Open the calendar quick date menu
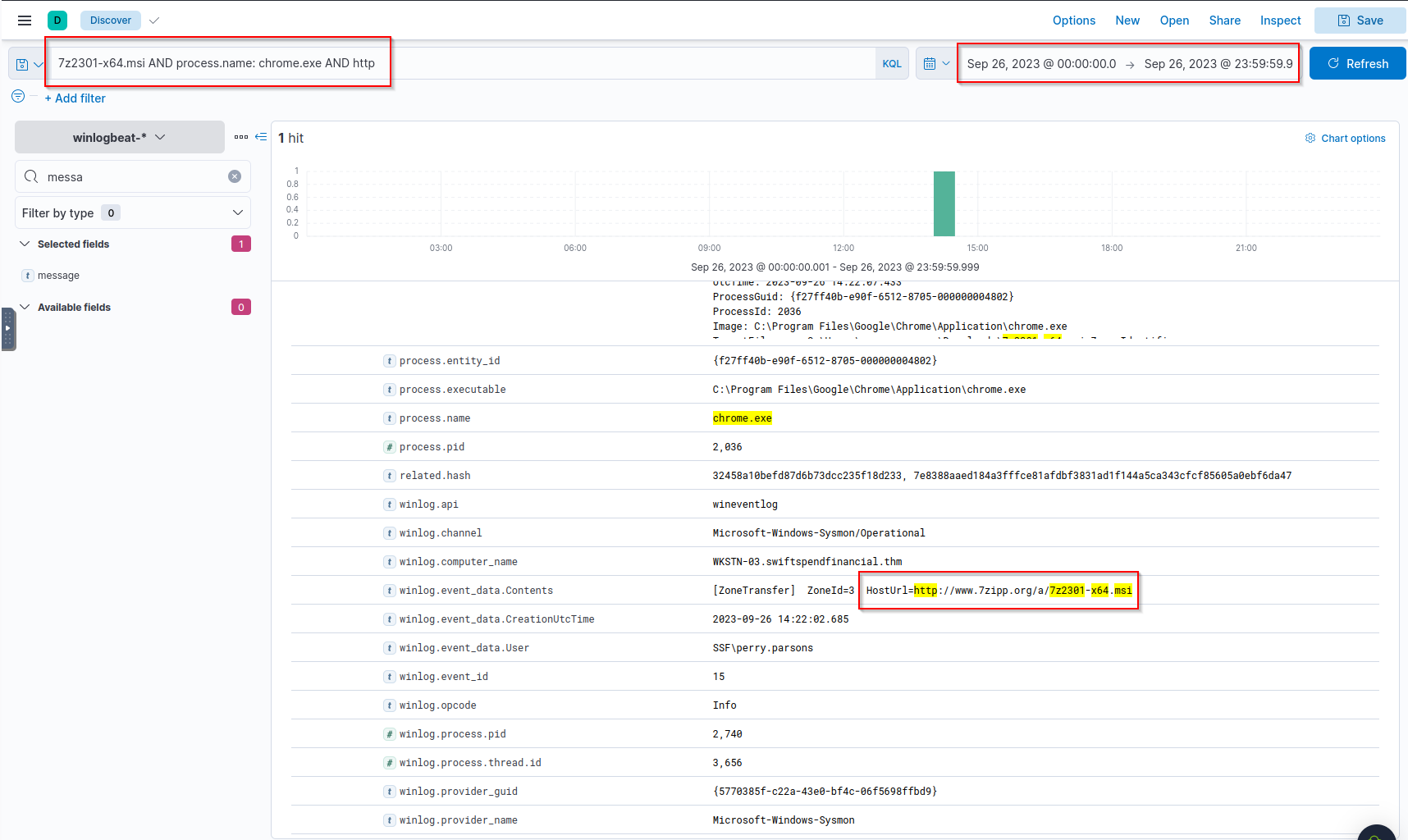Screen dimensions: 1408x840 point(935,64)
